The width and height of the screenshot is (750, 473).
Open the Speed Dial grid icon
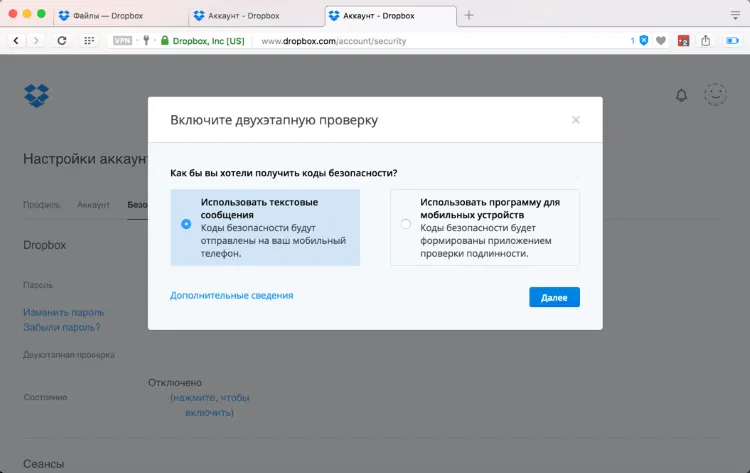(89, 41)
